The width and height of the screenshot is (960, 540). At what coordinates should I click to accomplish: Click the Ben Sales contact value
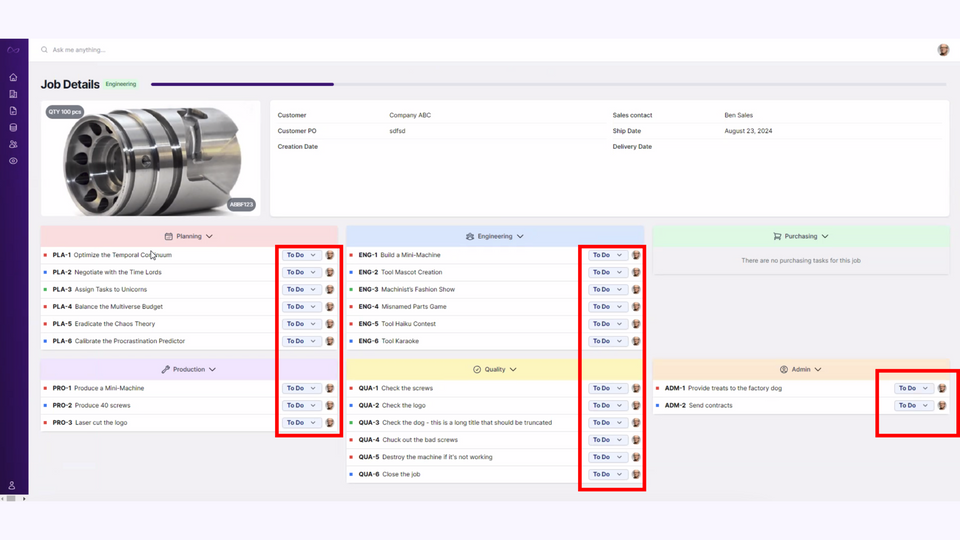738,115
